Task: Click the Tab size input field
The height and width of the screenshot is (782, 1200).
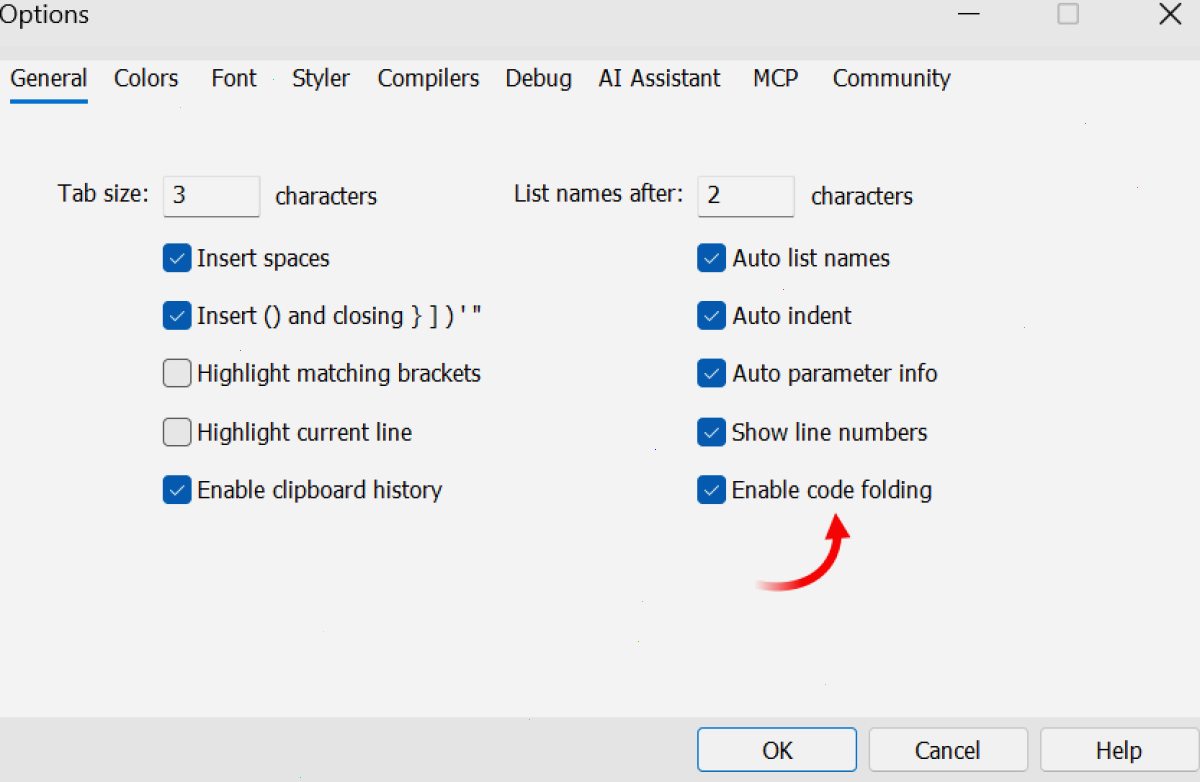Action: 212,196
